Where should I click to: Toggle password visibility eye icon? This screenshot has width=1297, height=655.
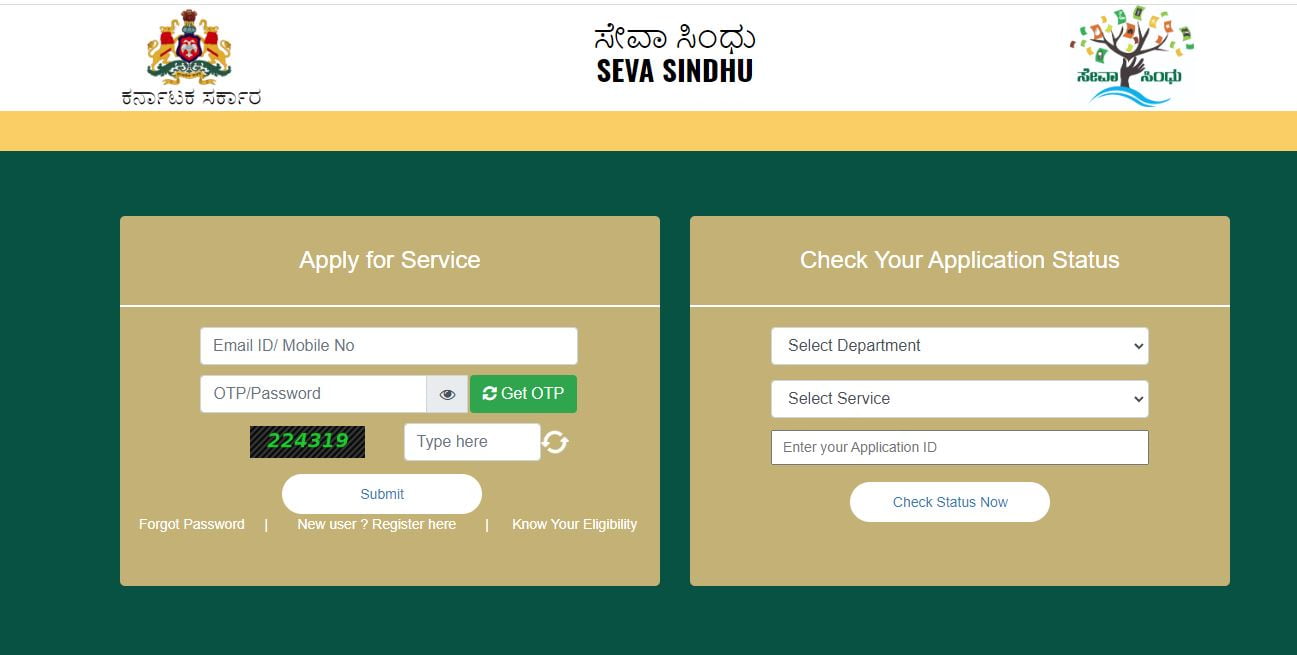(447, 394)
